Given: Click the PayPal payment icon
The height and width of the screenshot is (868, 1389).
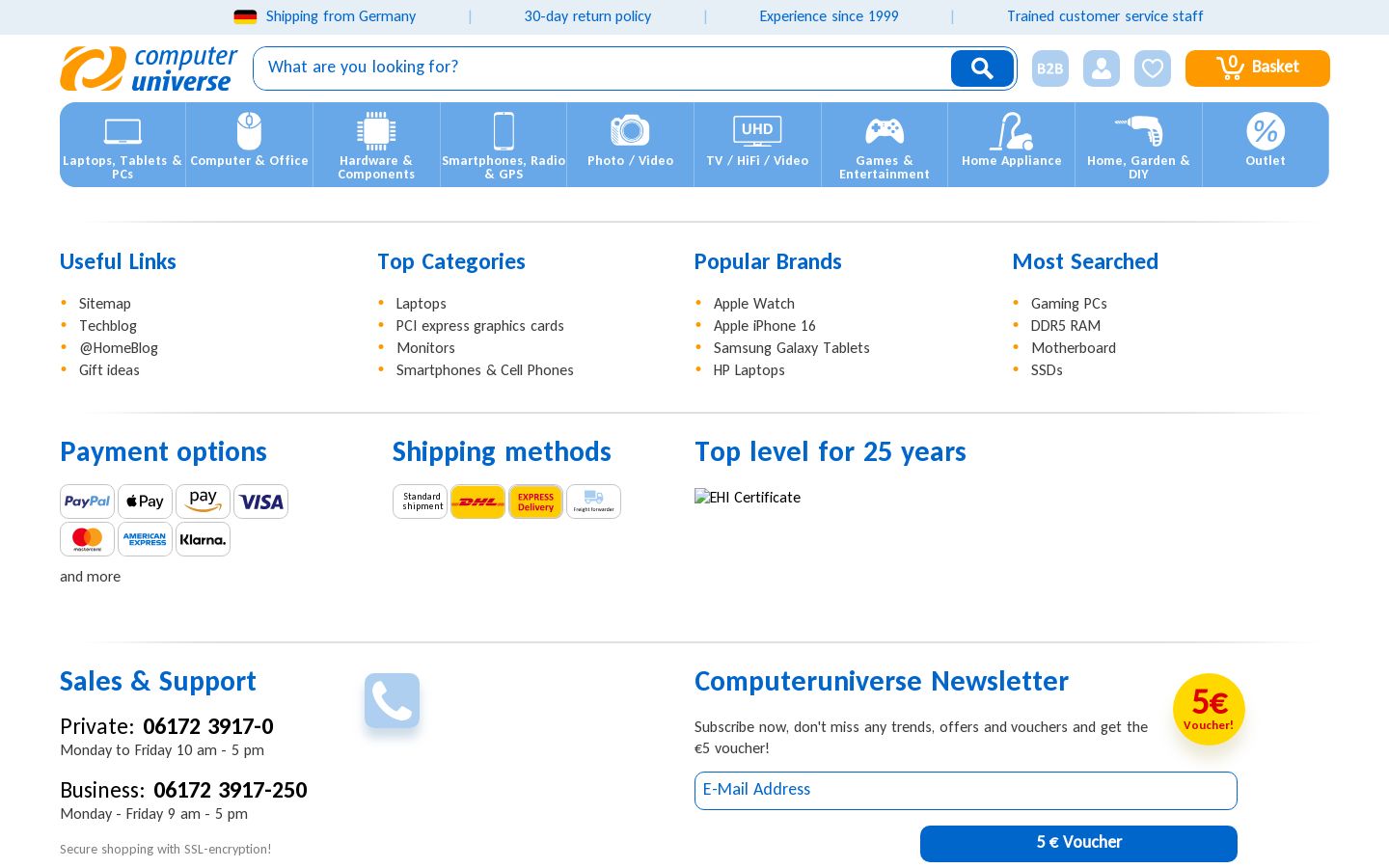Looking at the screenshot, I should [x=87, y=502].
